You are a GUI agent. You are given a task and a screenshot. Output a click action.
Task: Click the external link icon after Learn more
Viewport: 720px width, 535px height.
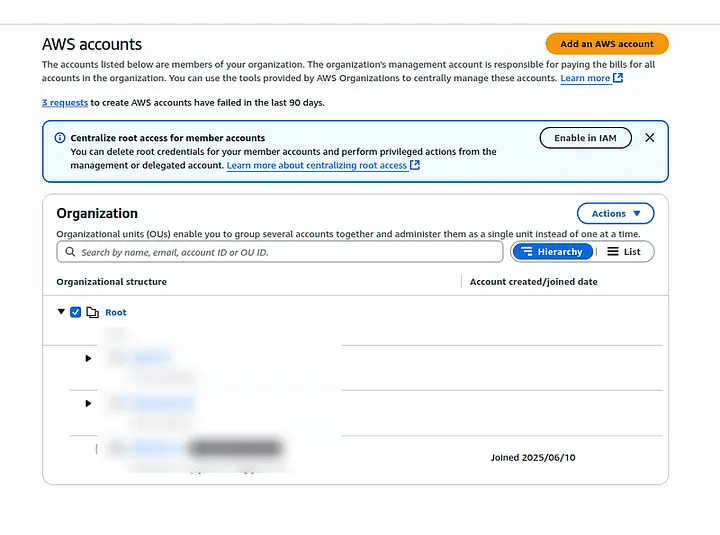(x=618, y=78)
